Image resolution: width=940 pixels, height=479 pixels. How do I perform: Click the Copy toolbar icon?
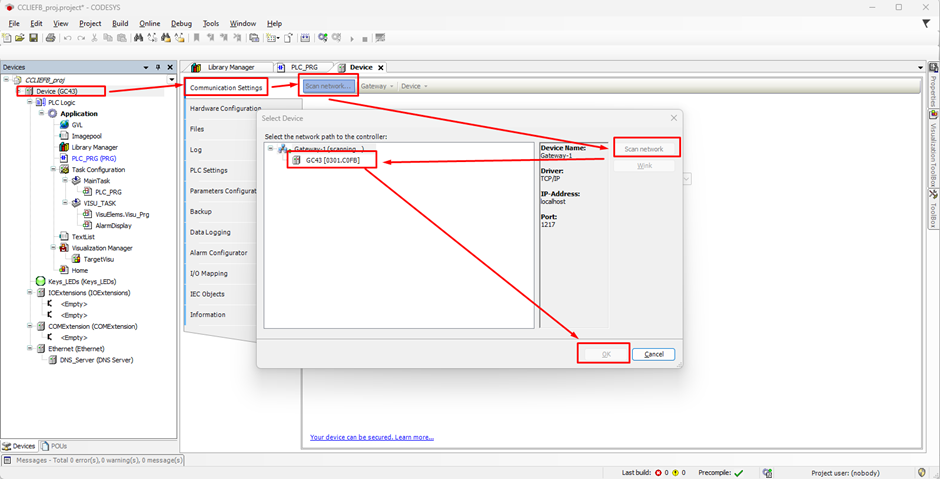108,38
